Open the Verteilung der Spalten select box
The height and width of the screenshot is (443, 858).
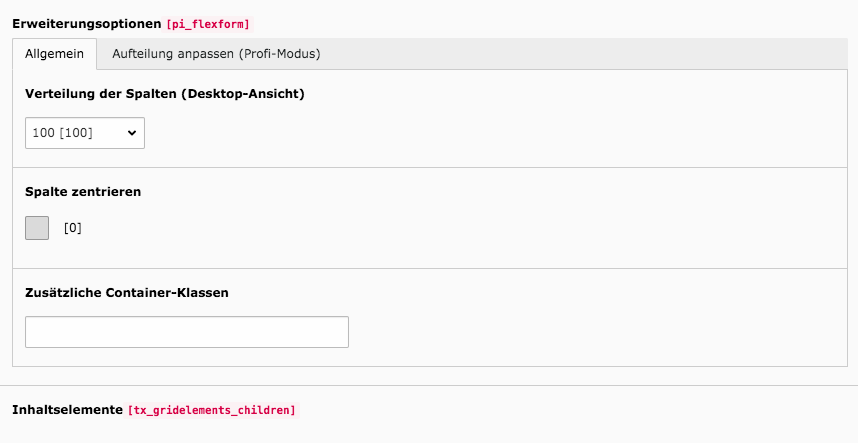[85, 133]
